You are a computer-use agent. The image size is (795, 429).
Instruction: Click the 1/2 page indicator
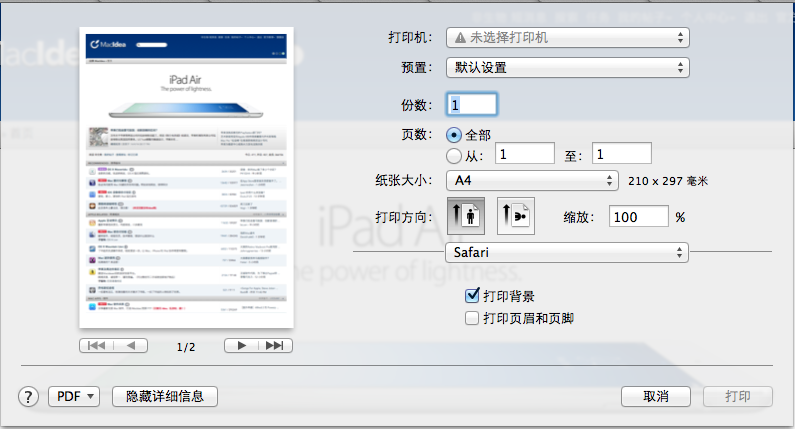[x=186, y=347]
